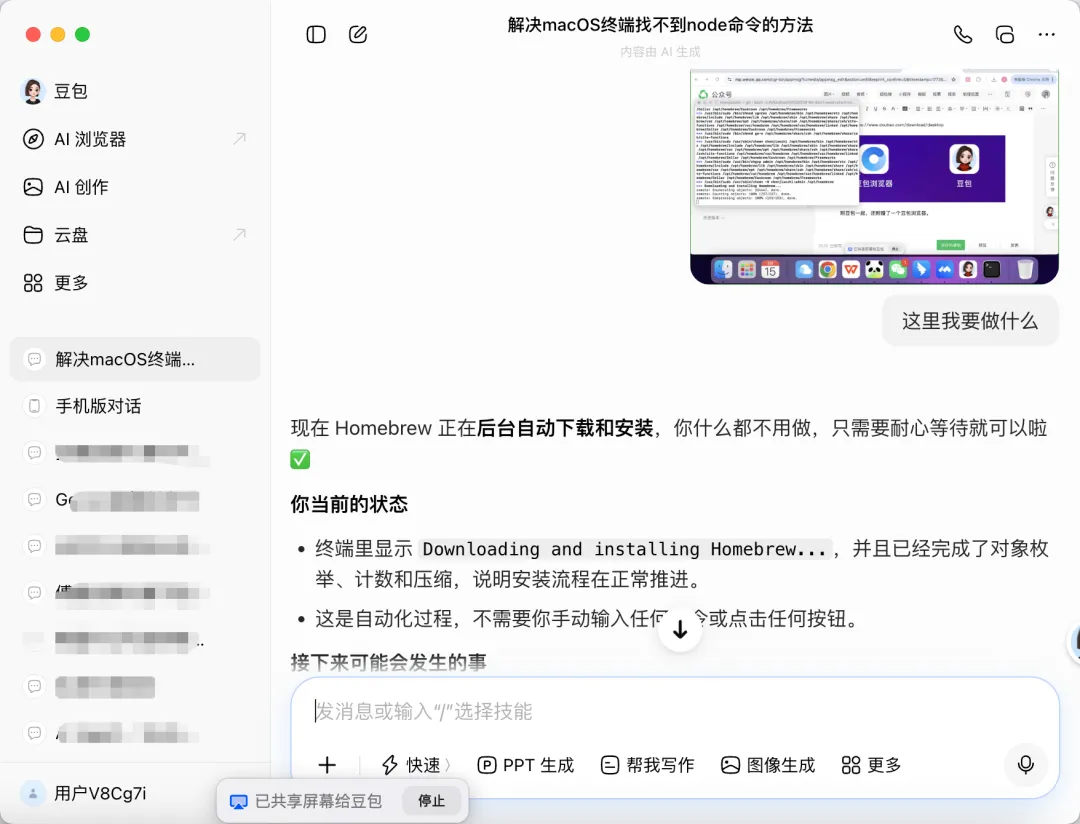This screenshot has width=1080, height=824.
Task: Open AI 创作 in sidebar
Action: click(x=81, y=187)
